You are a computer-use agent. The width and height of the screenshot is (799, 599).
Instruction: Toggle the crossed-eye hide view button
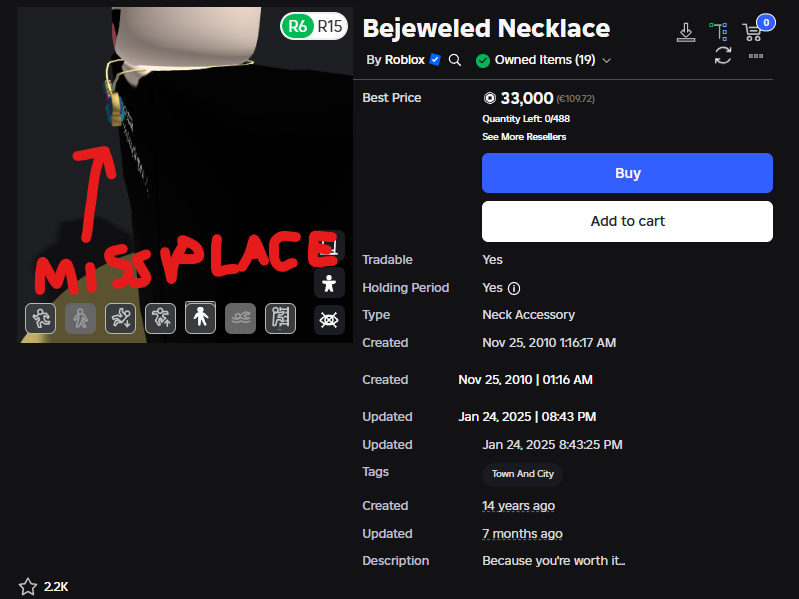coord(329,320)
